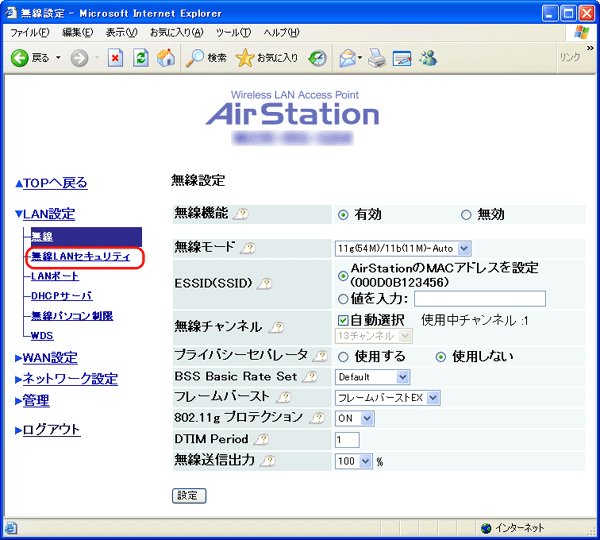Select 無効 radio for wireless function
The image size is (600, 540).
pos(466,215)
